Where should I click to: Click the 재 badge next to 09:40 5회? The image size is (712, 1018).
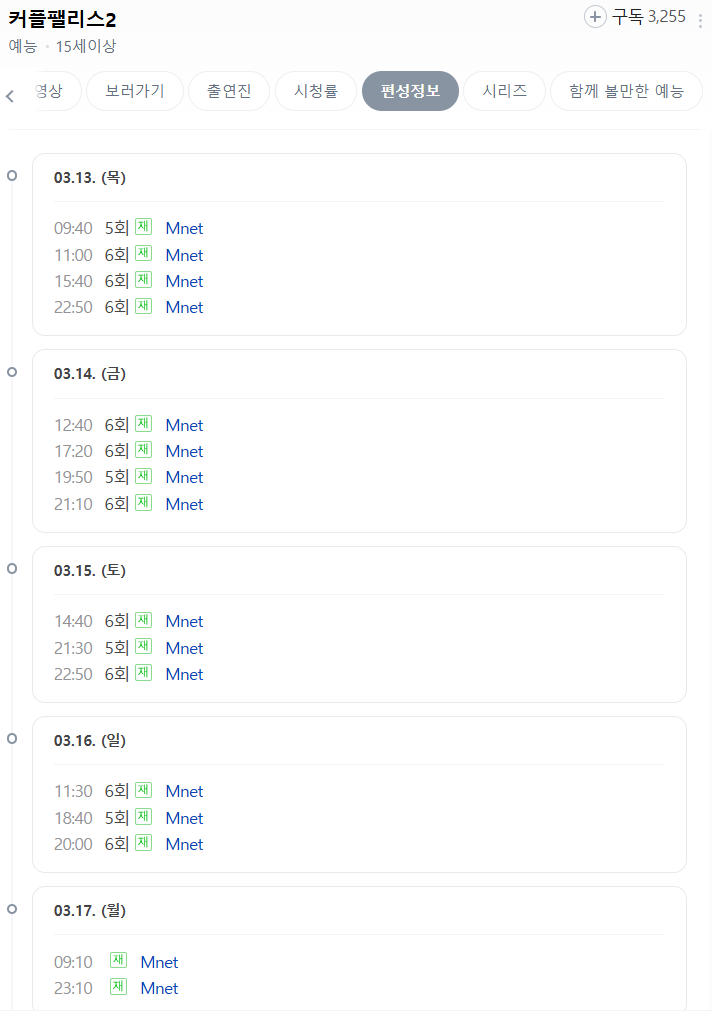pos(142,226)
